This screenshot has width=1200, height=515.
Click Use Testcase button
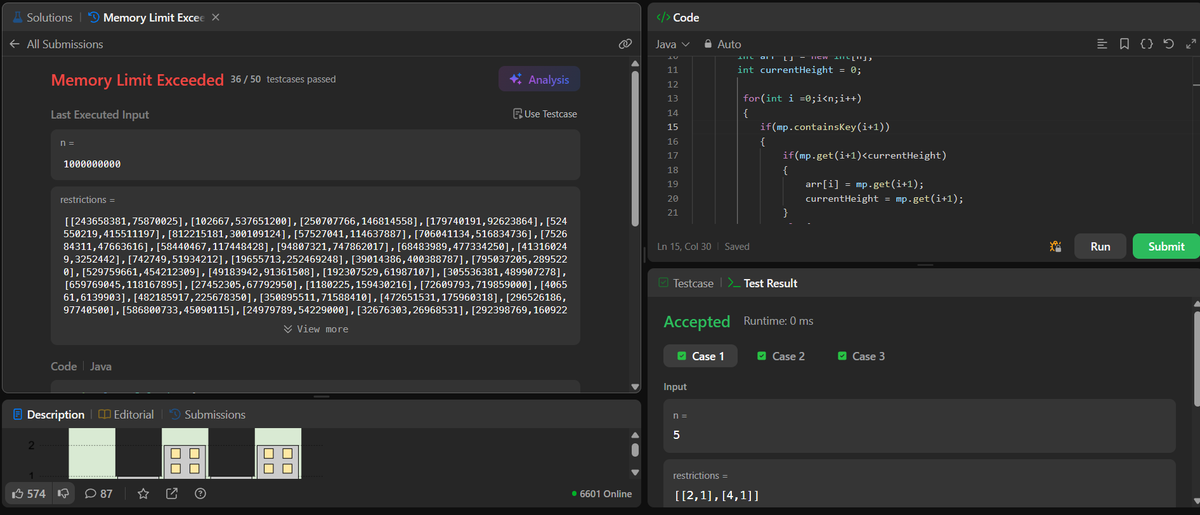click(x=544, y=114)
